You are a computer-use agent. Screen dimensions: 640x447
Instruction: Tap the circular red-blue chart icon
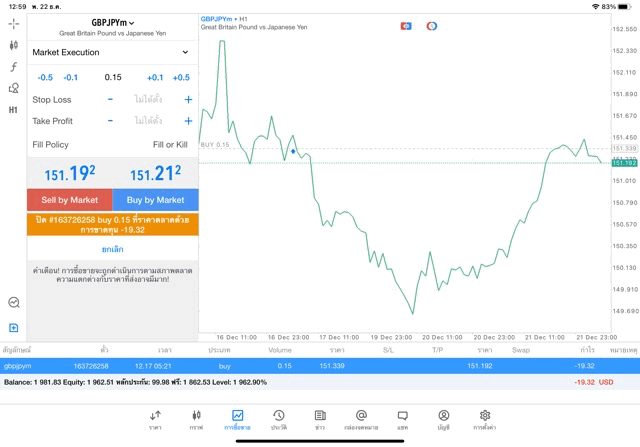coord(431,26)
